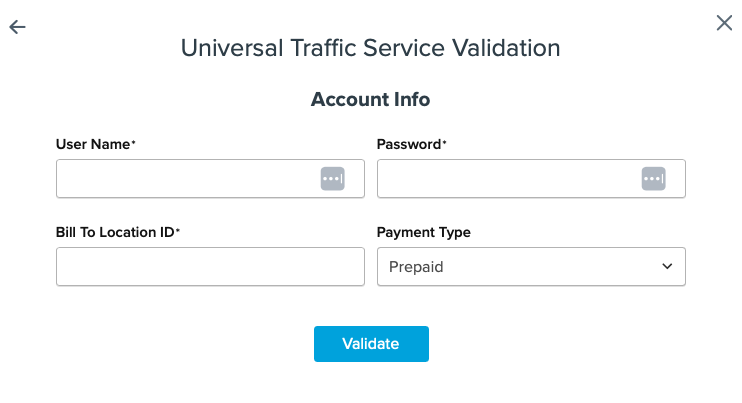Image resolution: width=742 pixels, height=403 pixels.
Task: Click the required asterisk beside User Name
Action: pyautogui.click(x=134, y=143)
